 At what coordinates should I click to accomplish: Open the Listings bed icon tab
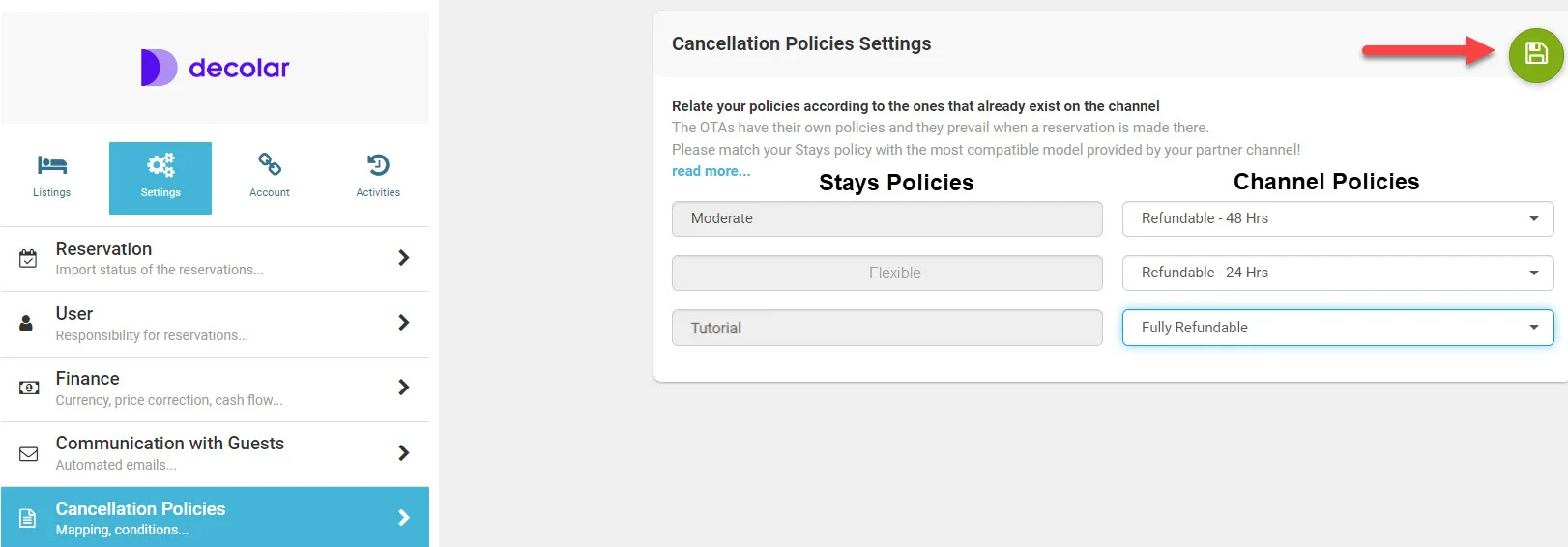52,165
